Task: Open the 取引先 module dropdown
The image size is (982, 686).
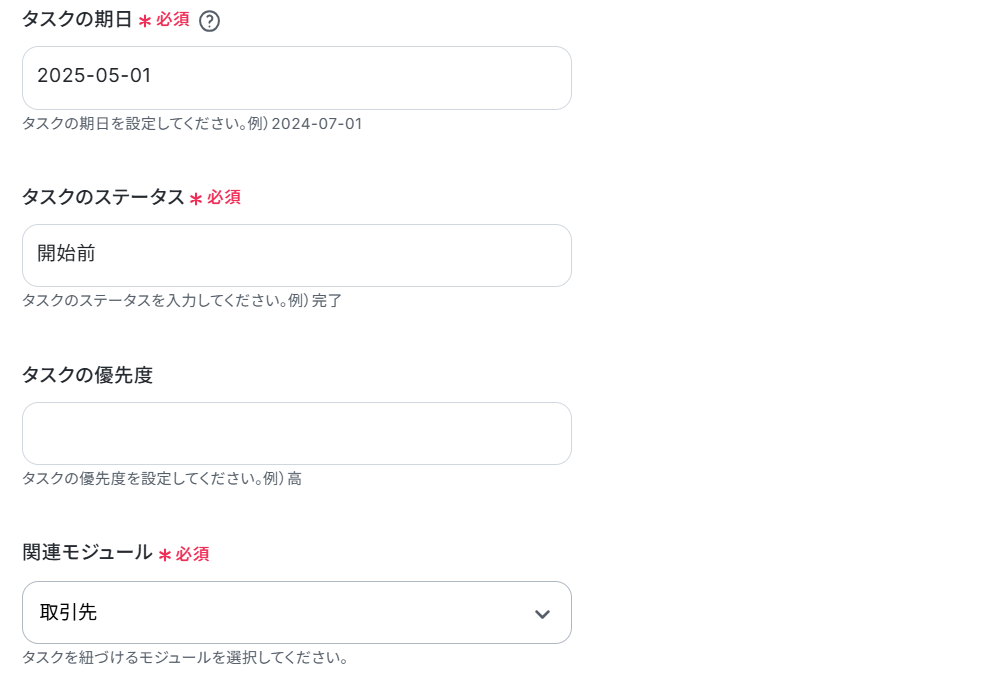Action: 297,613
